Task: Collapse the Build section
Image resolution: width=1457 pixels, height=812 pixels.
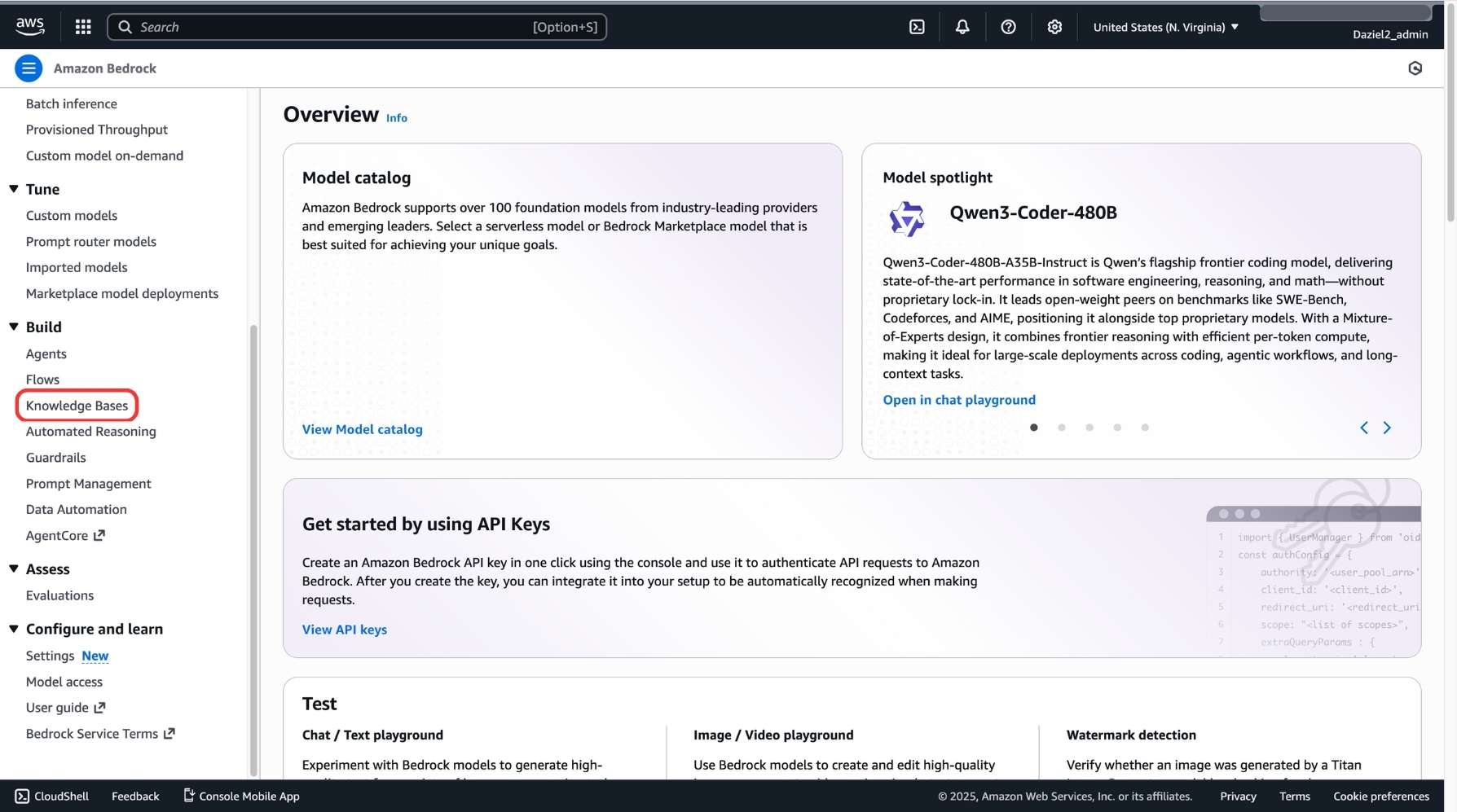Action: pos(12,327)
